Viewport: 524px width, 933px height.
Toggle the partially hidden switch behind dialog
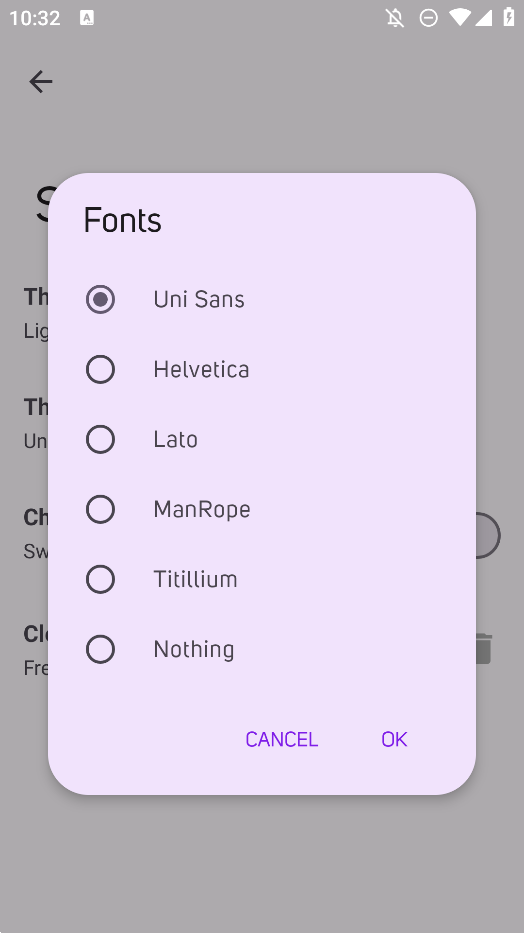tap(488, 536)
